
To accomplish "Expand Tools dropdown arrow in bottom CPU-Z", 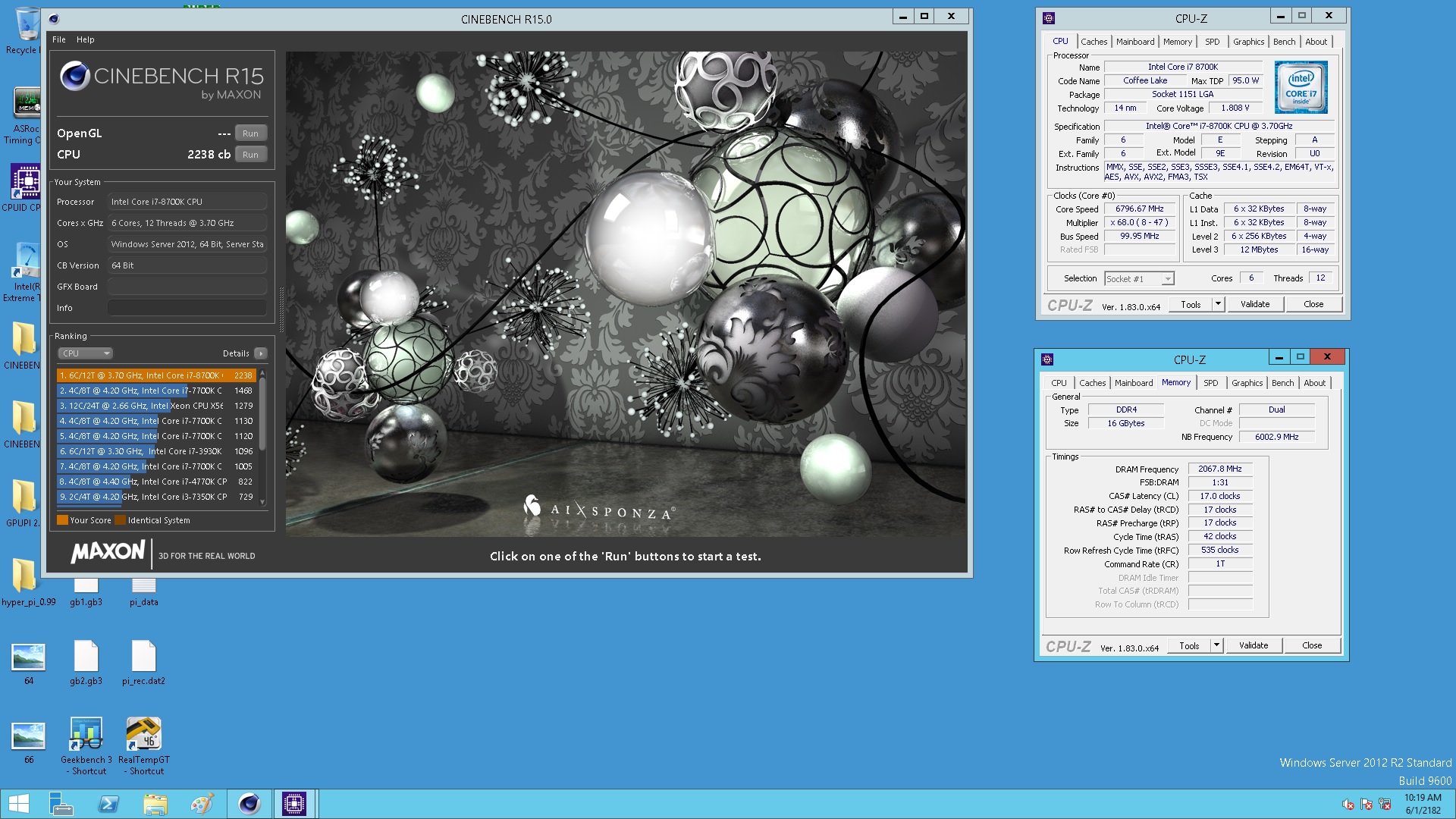I will click(1216, 645).
